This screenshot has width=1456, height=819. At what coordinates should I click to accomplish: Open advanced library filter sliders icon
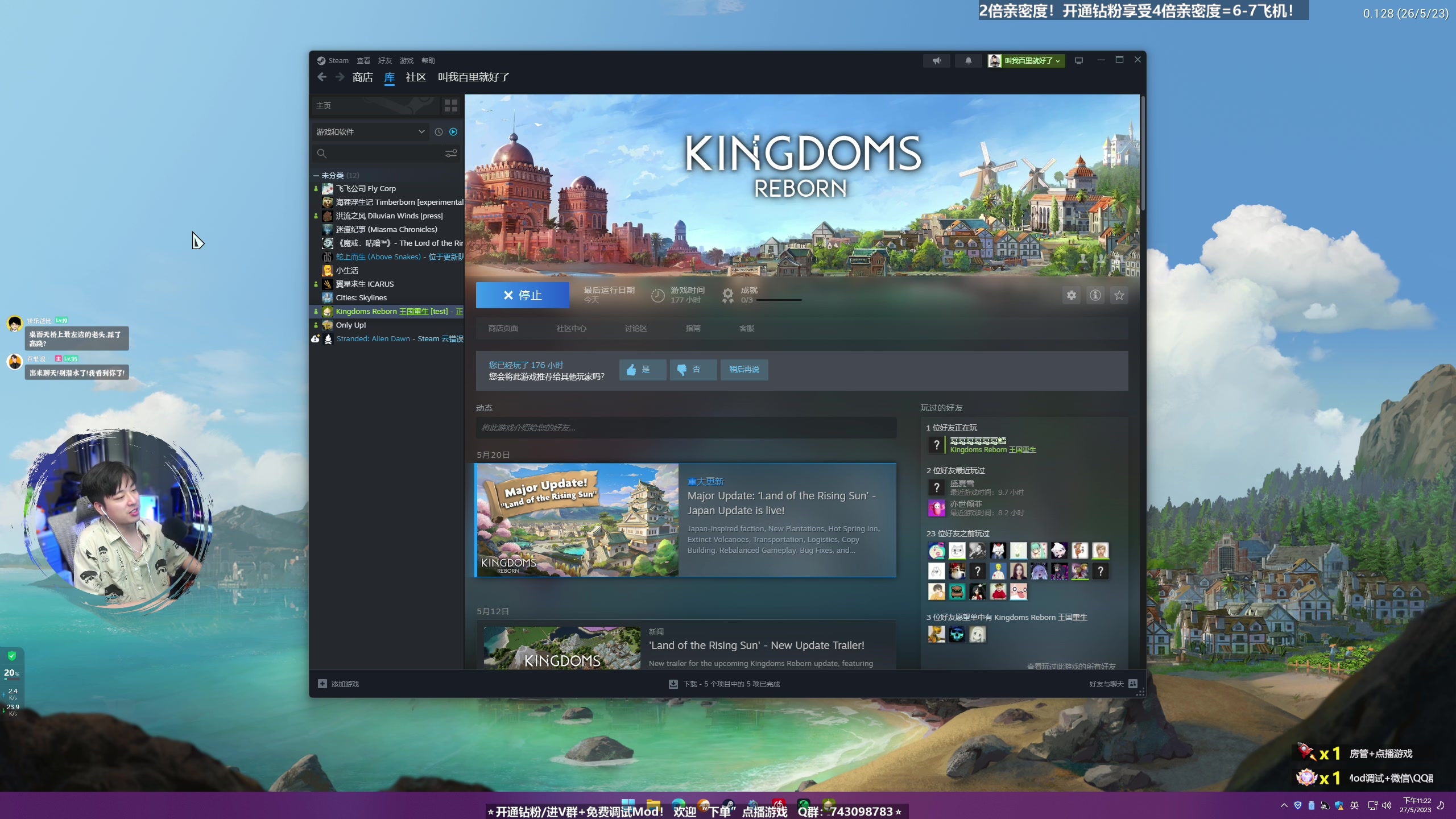coord(451,154)
